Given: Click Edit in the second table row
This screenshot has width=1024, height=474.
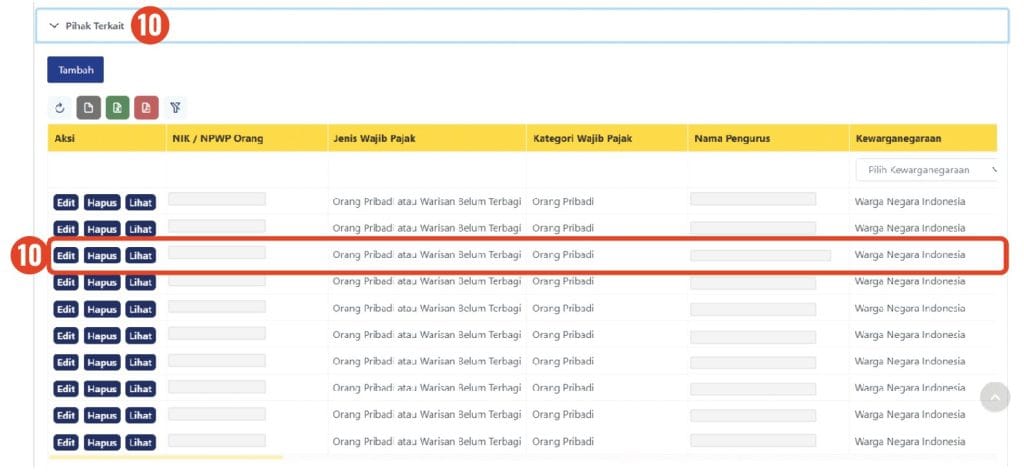Looking at the screenshot, I should 66,229.
